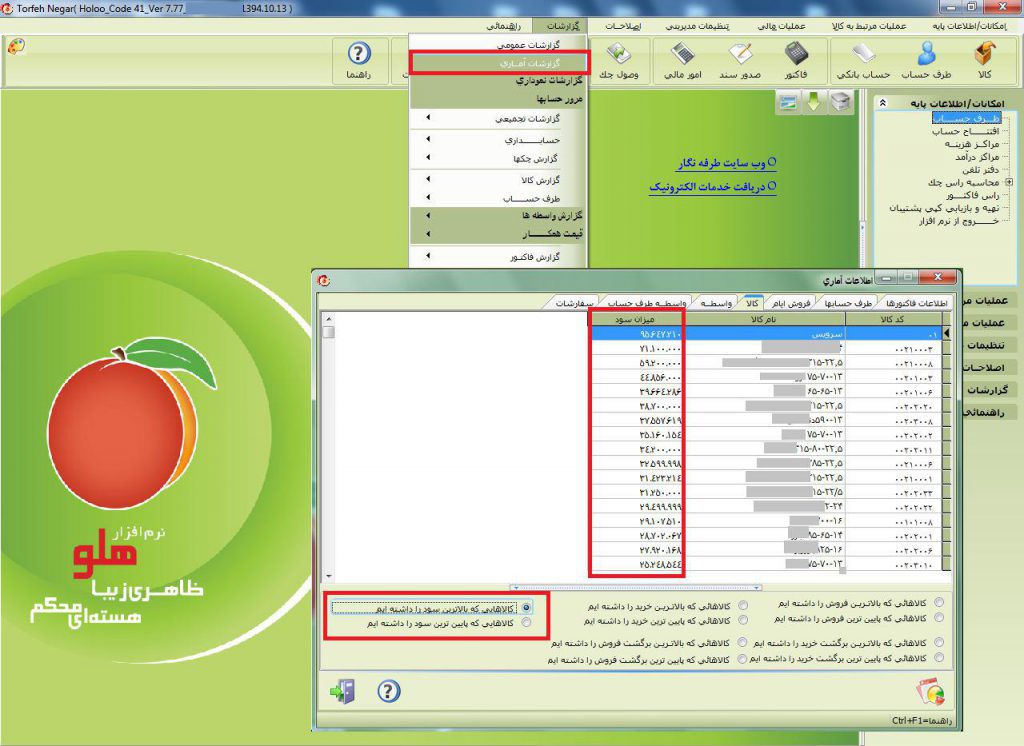Open the دریافت خدمات الکترونیک link
The width and height of the screenshot is (1024, 746).
(712, 187)
